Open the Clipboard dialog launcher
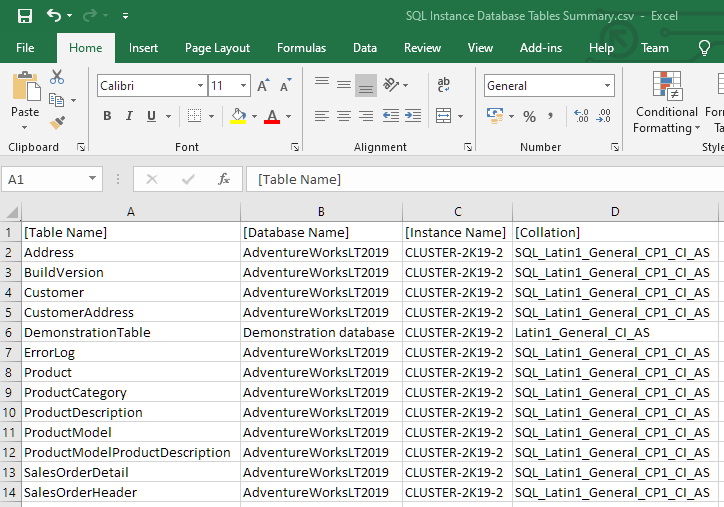 tap(81, 147)
